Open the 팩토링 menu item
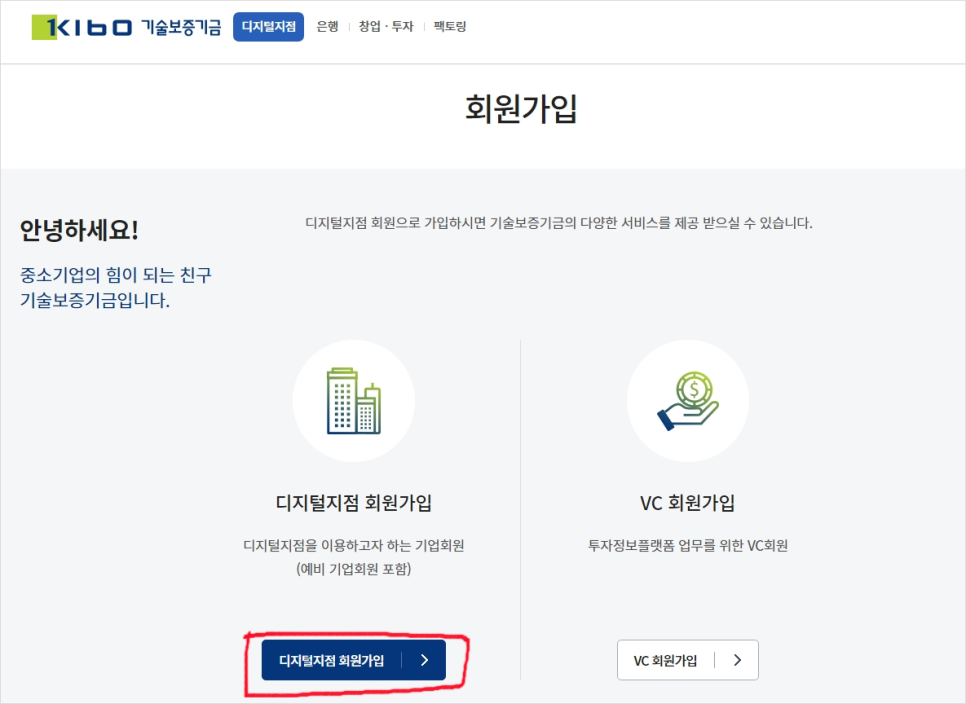Screen dimensions: 966x704 (450, 27)
